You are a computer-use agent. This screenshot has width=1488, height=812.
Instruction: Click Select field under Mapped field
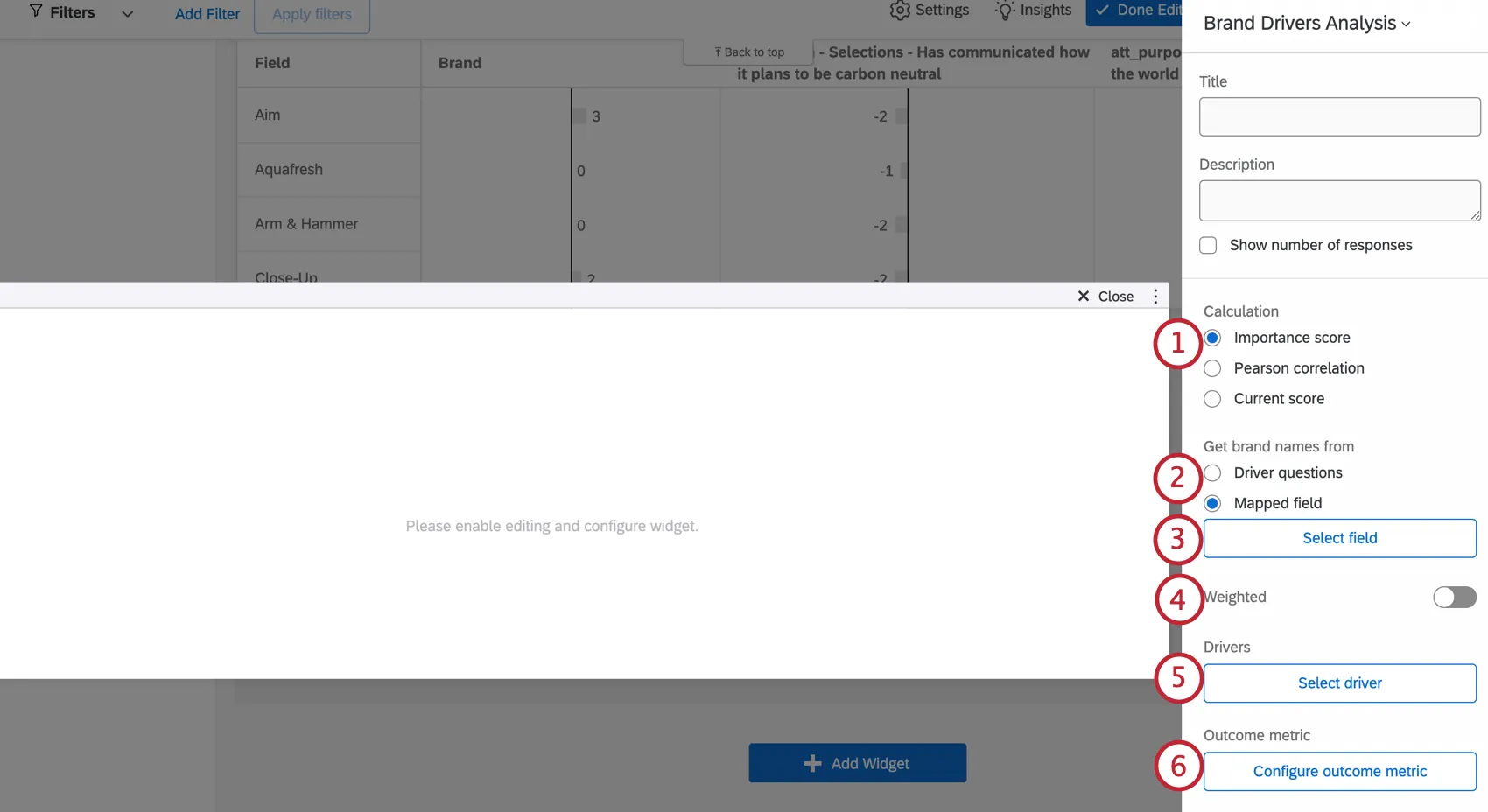tap(1339, 538)
